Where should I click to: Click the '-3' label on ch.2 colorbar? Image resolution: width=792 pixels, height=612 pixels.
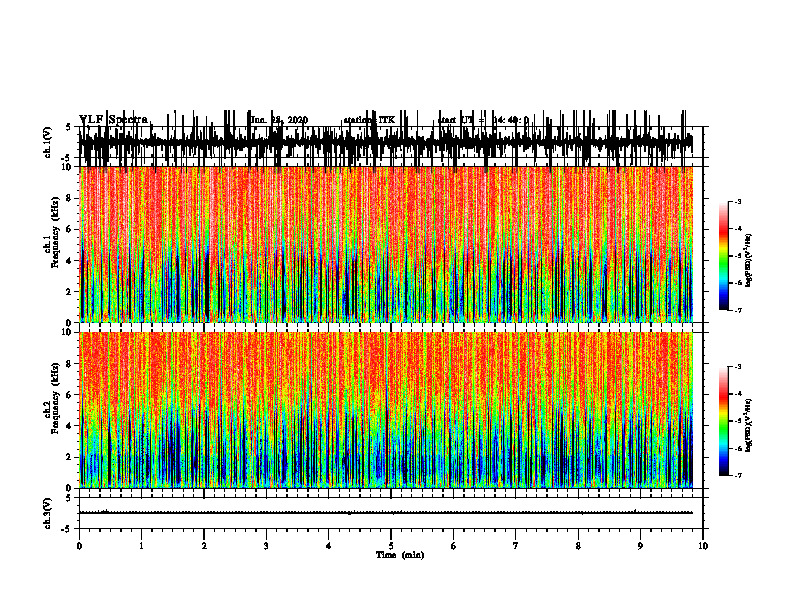tap(738, 367)
